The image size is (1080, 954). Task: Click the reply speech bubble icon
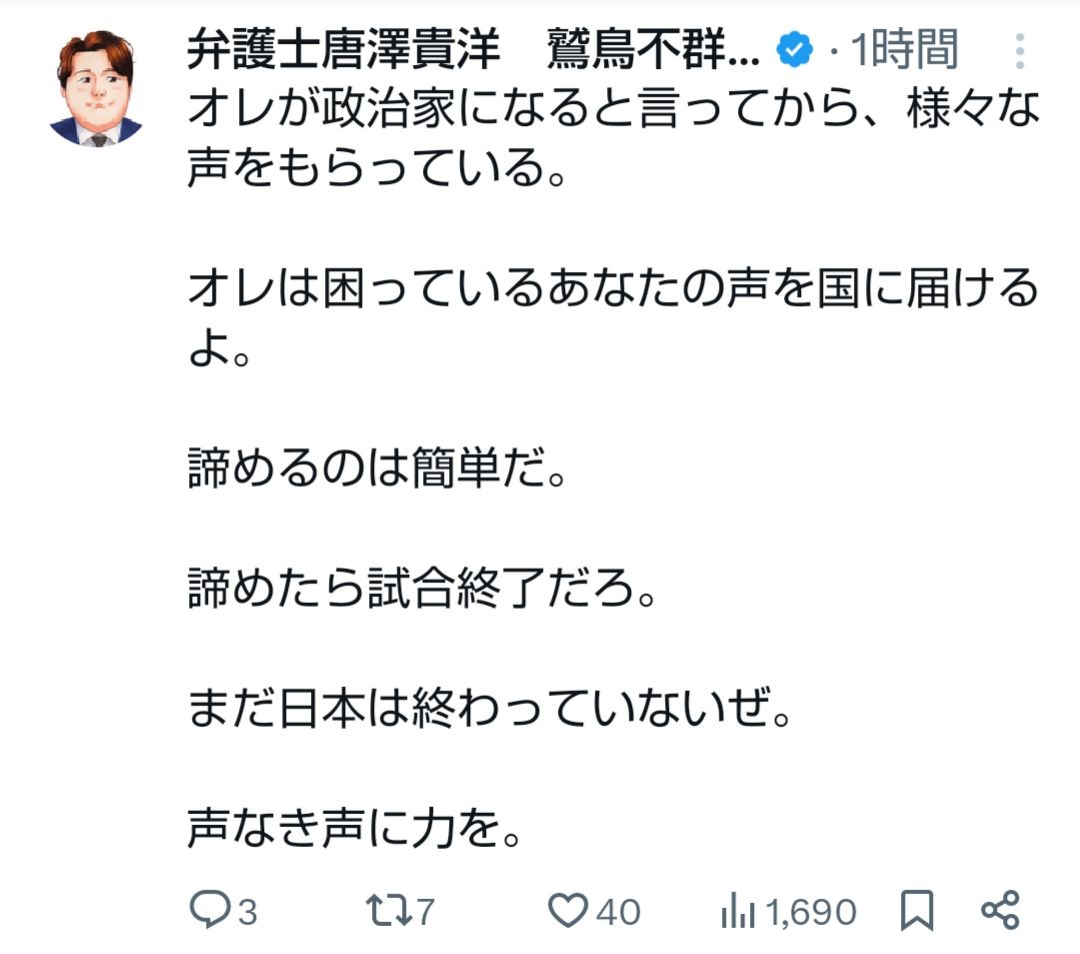tap(209, 911)
